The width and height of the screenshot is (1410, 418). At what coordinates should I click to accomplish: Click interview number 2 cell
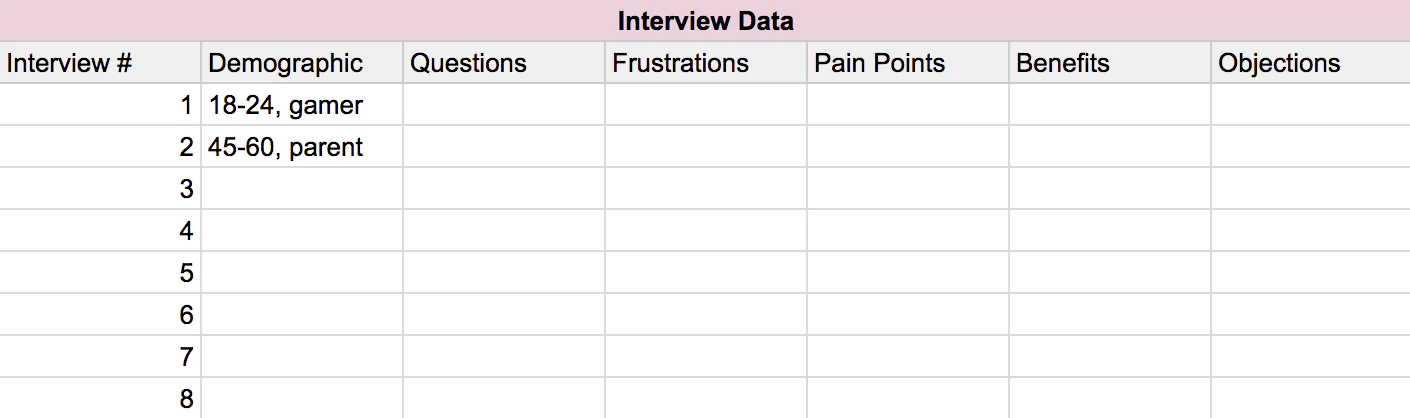click(100, 147)
